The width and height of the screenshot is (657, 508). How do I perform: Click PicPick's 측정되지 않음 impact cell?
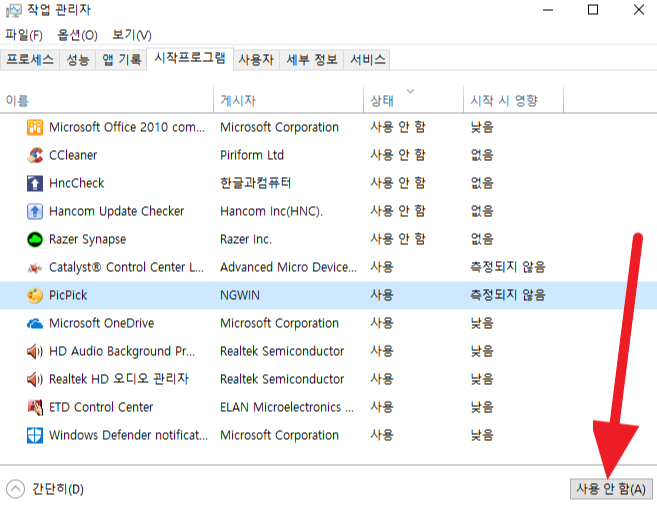(x=507, y=295)
